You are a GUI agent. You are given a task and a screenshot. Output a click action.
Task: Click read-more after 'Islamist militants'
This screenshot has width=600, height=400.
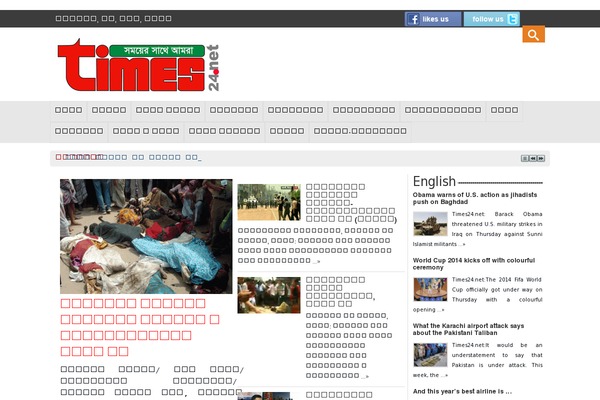point(462,244)
